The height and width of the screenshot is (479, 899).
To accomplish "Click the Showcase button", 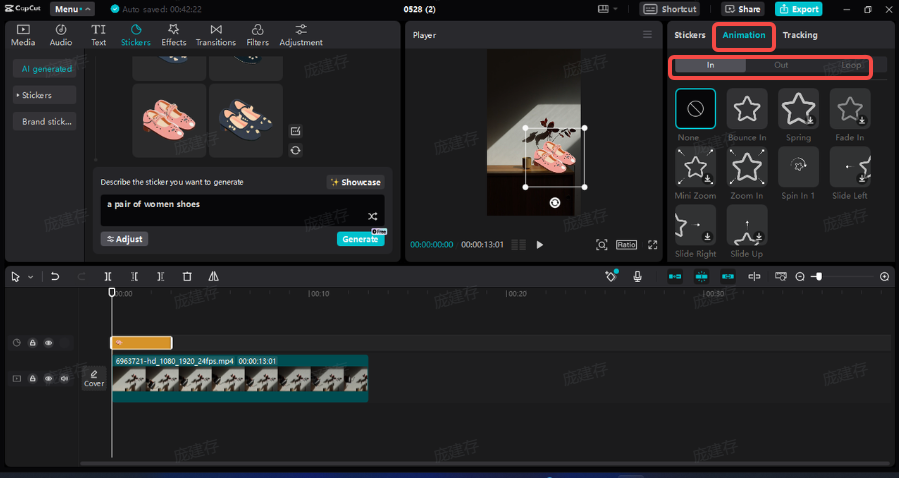I will 355,182.
